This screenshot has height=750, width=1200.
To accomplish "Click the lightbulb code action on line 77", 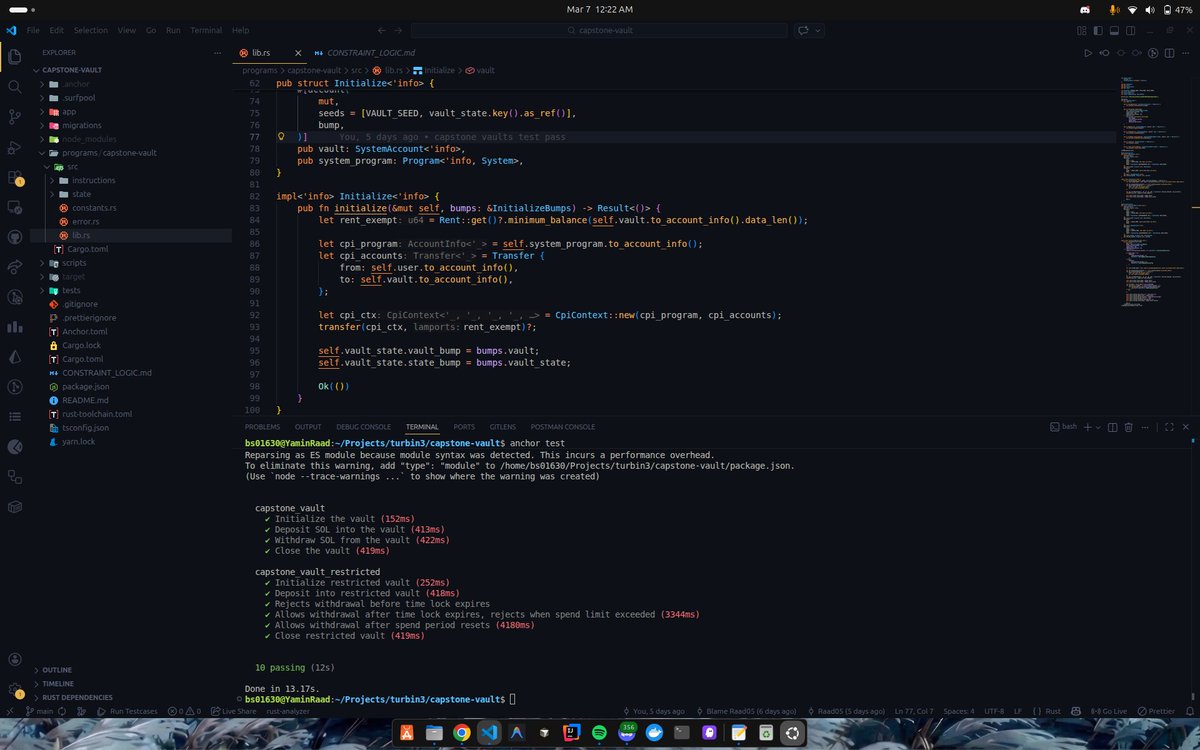I will coord(282,135).
